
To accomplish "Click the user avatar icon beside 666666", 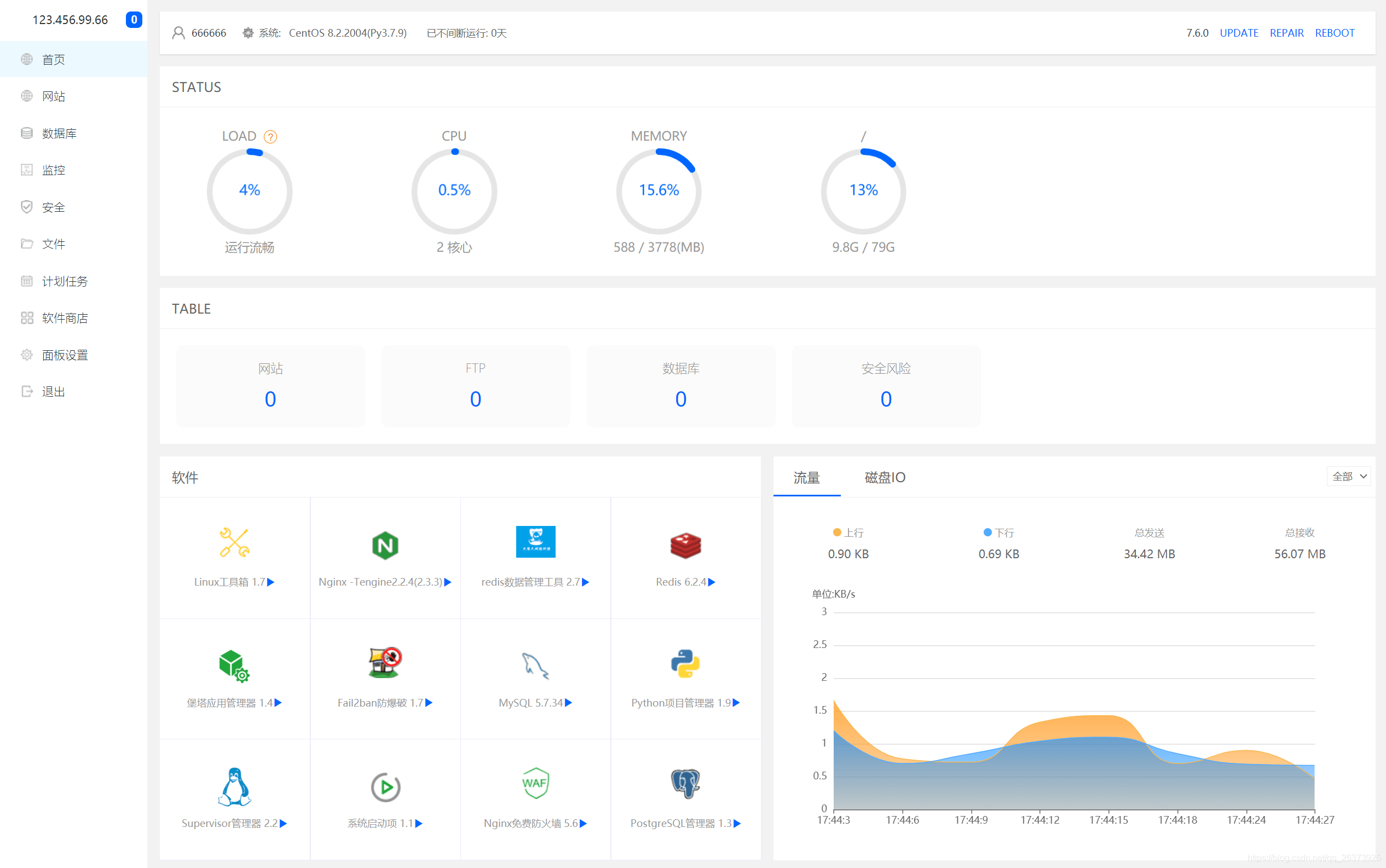I will click(178, 33).
